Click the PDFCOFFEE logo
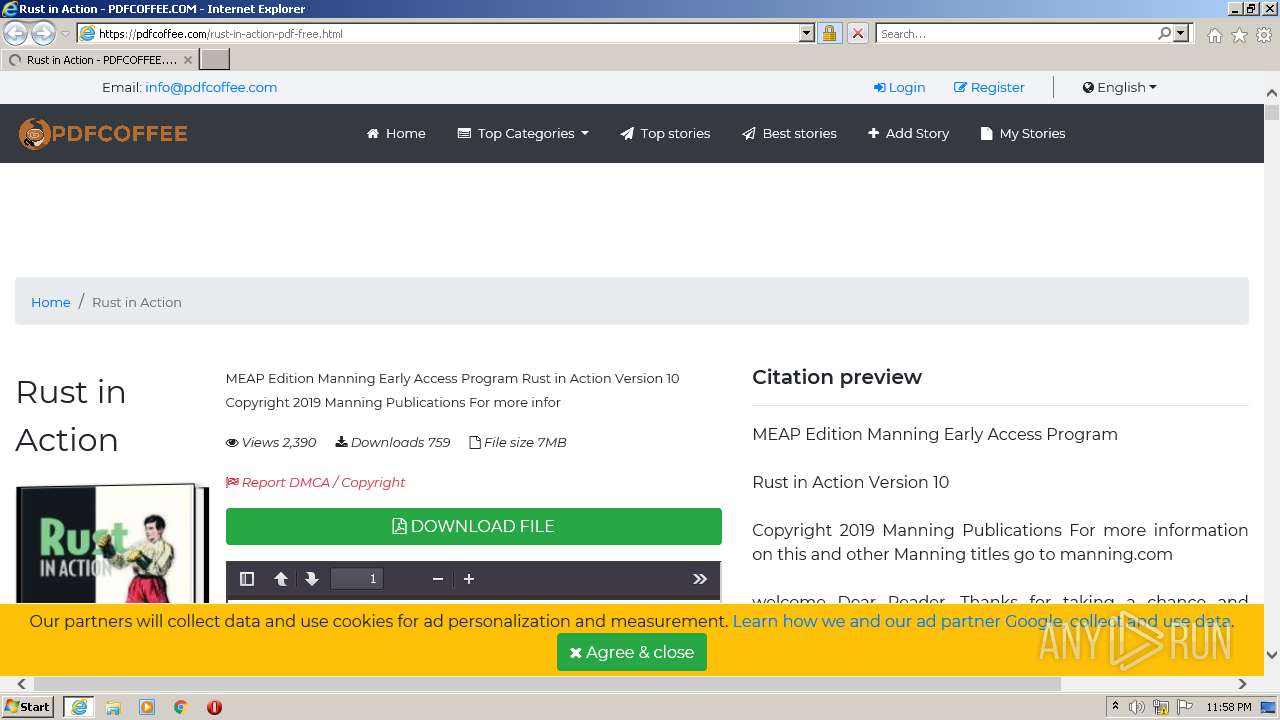Image resolution: width=1280 pixels, height=720 pixels. [x=103, y=133]
